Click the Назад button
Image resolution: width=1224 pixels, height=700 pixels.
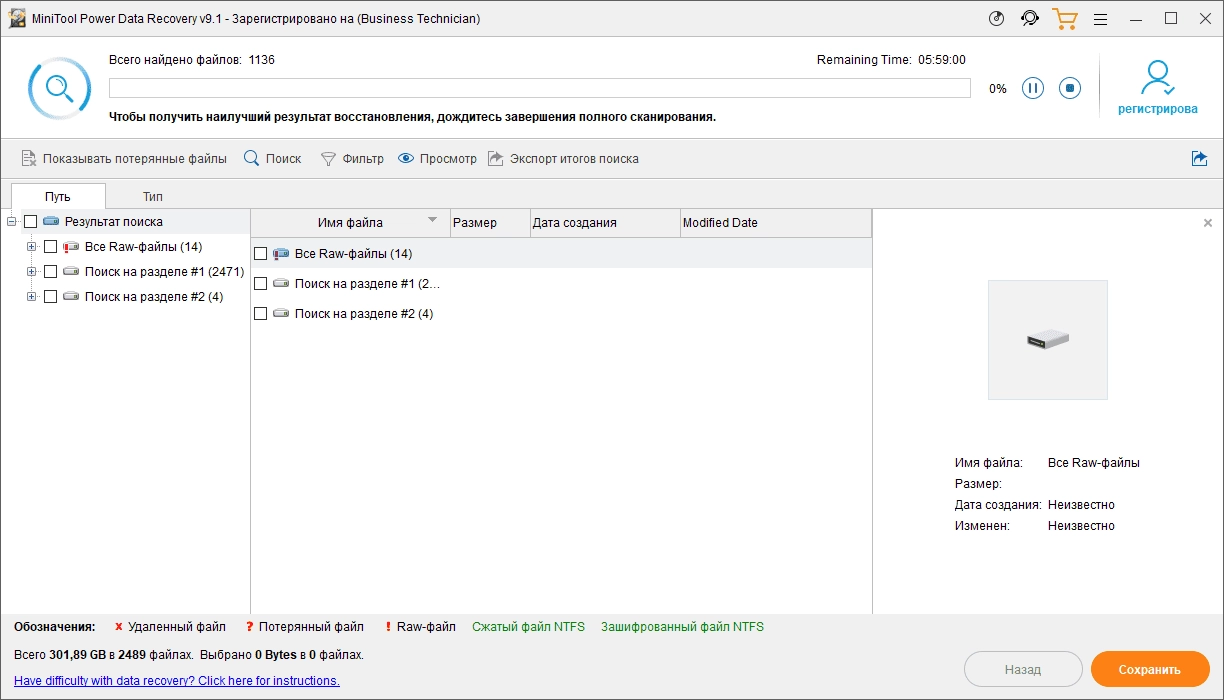(x=1023, y=669)
